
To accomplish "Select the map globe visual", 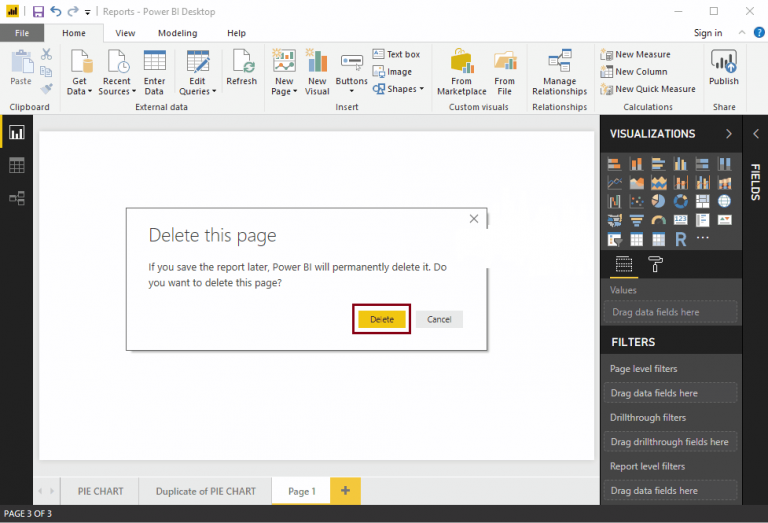I will [724, 201].
